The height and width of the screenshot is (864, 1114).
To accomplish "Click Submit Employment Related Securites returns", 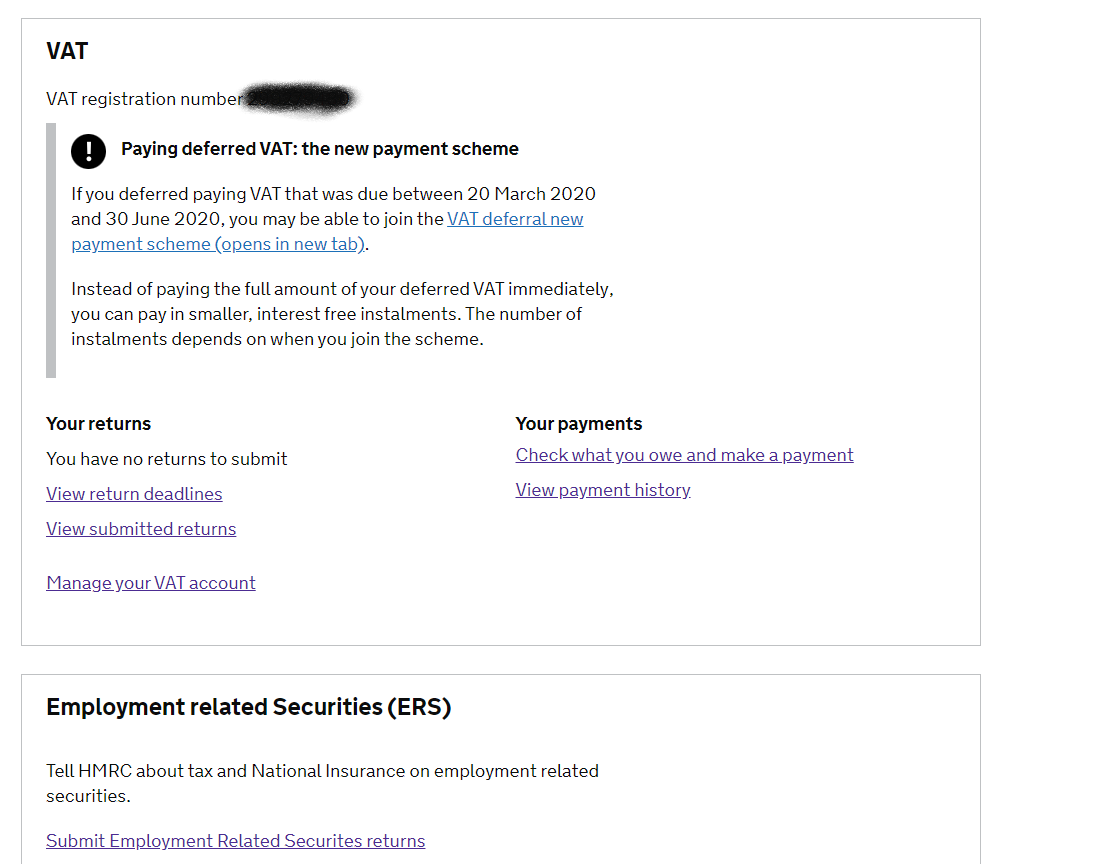I will [x=235, y=840].
